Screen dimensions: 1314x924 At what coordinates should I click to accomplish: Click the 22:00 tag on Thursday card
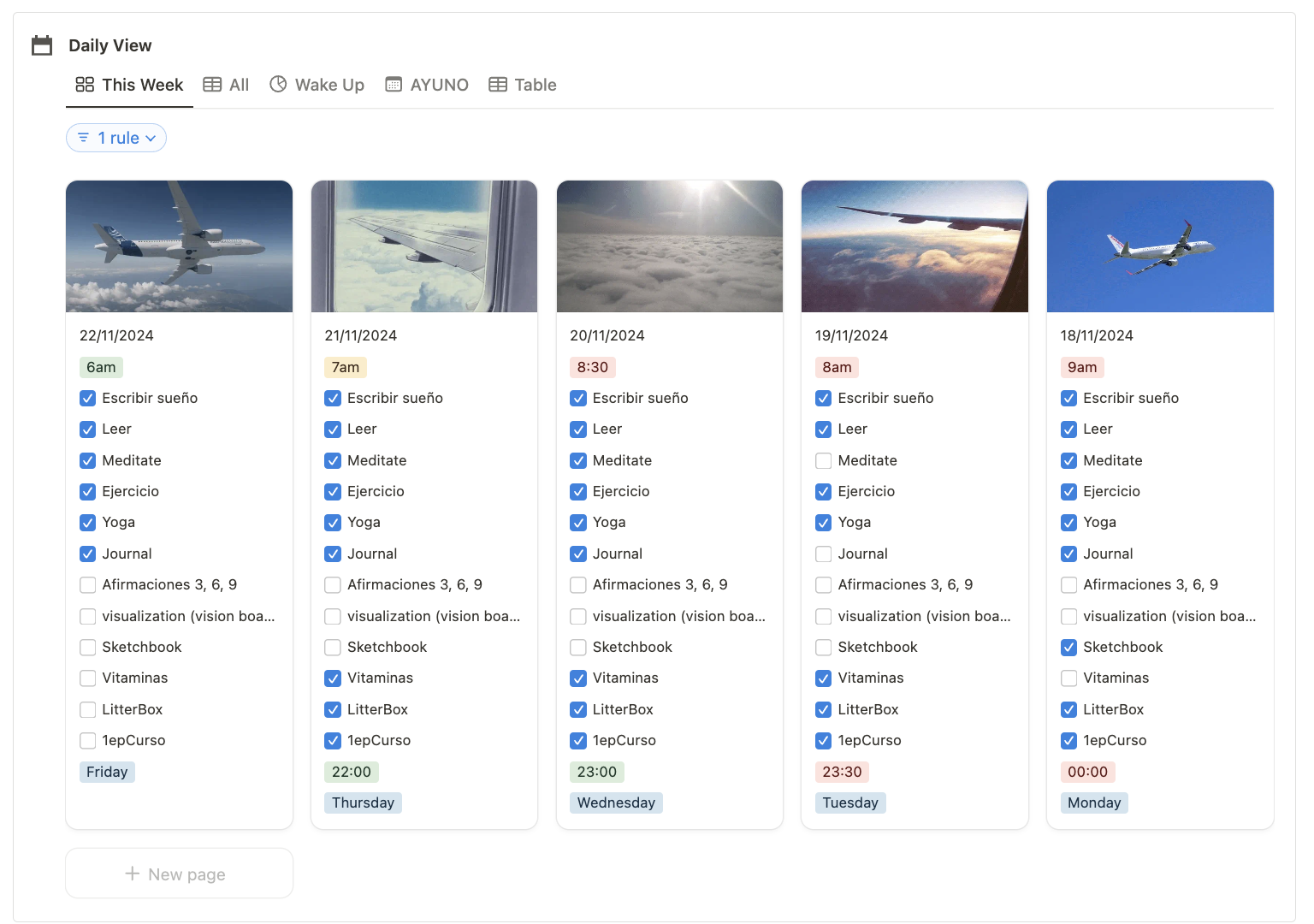[352, 772]
